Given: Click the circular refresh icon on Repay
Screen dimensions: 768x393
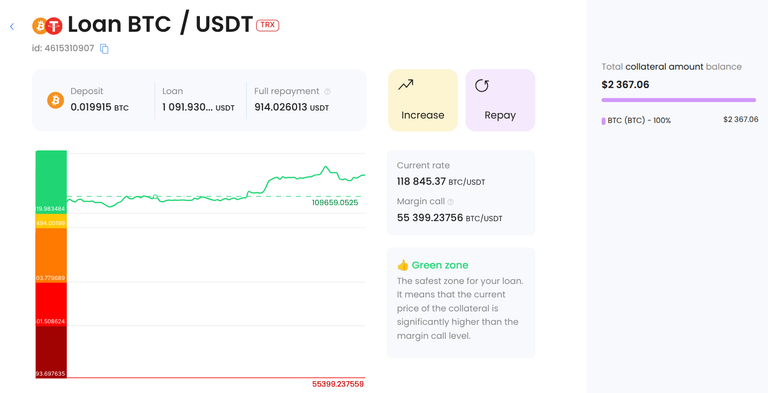Looking at the screenshot, I should [482, 86].
